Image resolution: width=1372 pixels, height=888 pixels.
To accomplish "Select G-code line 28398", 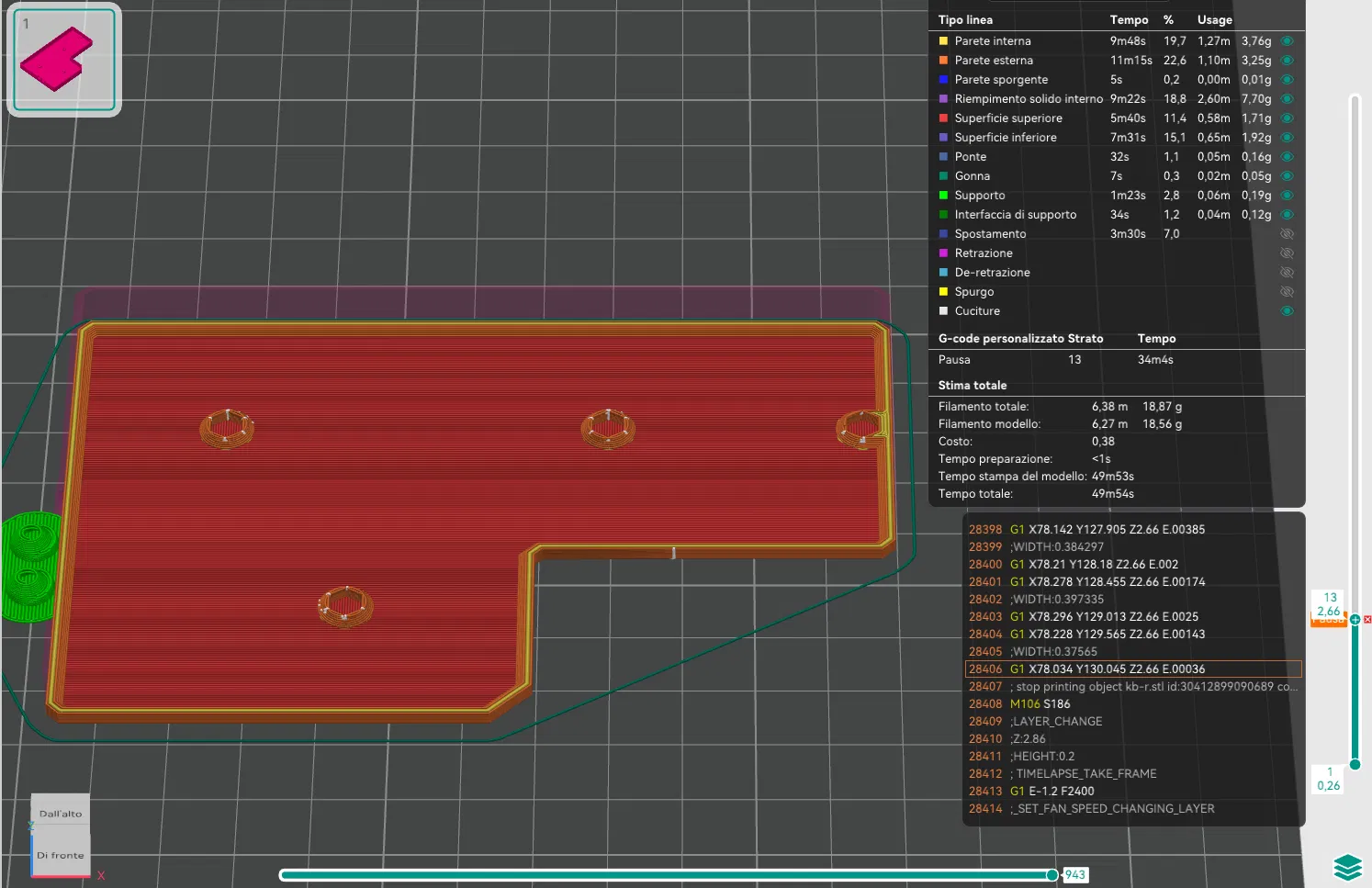I will click(x=1133, y=530).
